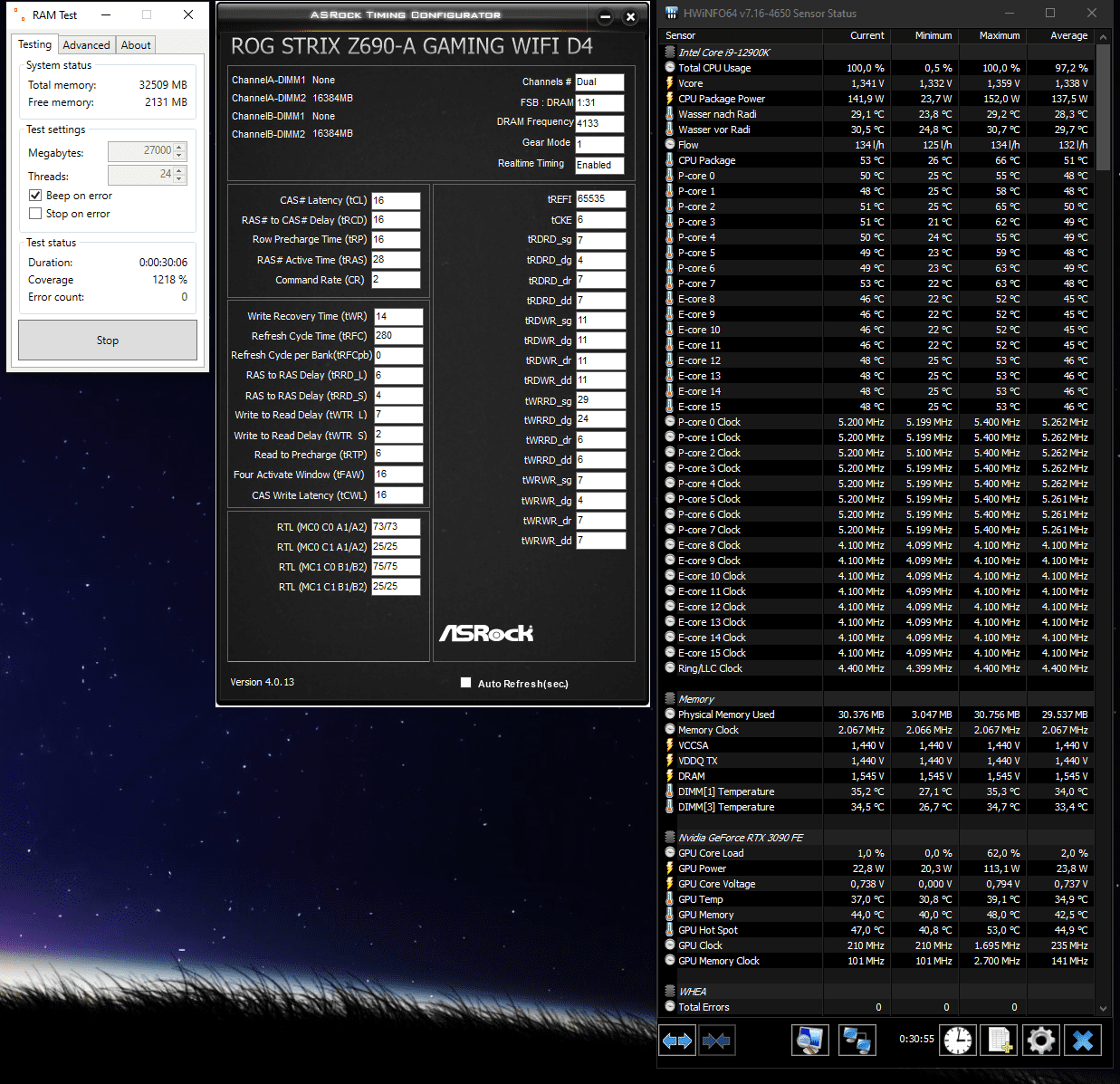Click the HWiNFO expand columns arrows icon
Image resolution: width=1120 pixels, height=1084 pixels.
click(x=677, y=1041)
